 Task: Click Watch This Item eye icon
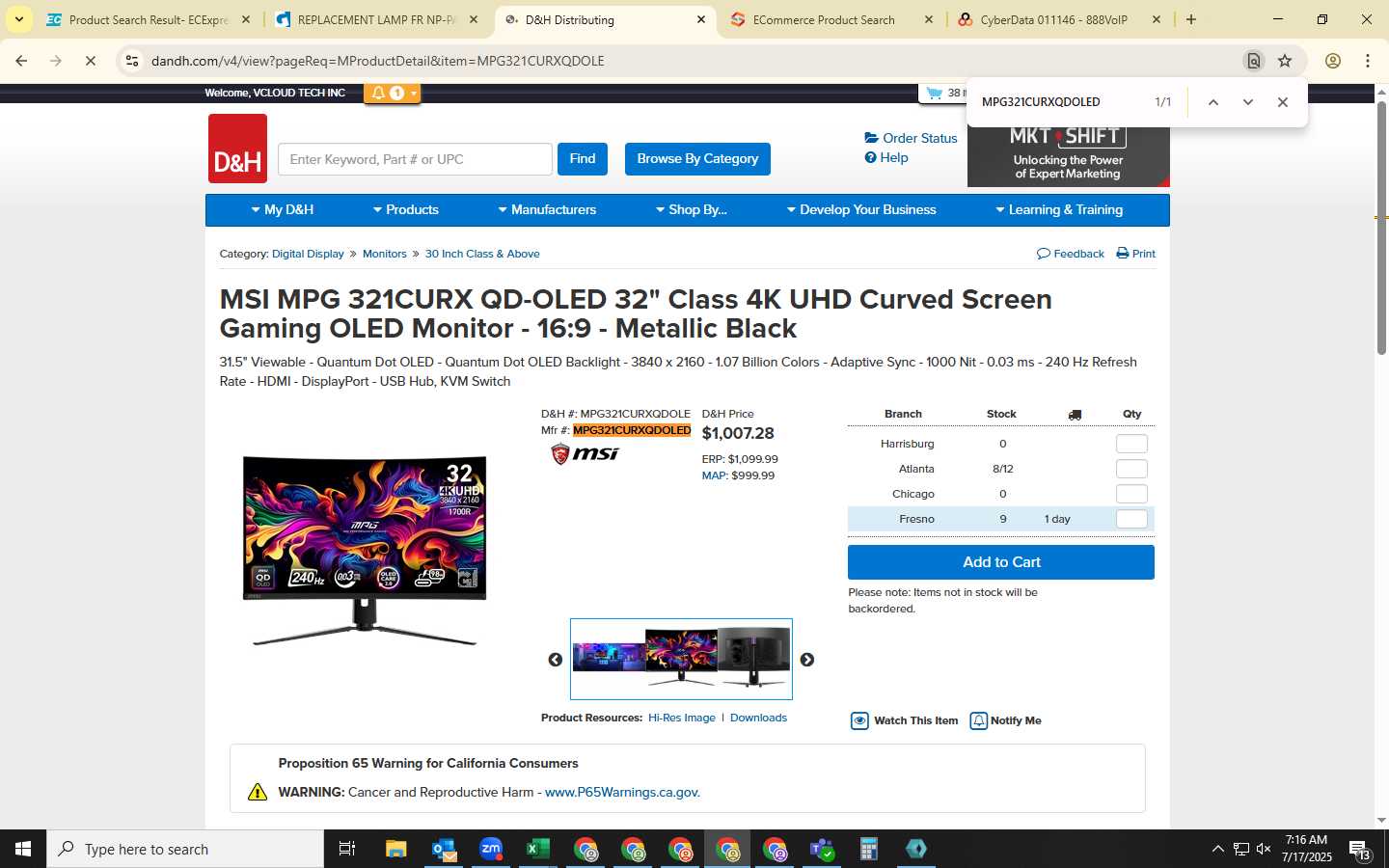(x=859, y=721)
